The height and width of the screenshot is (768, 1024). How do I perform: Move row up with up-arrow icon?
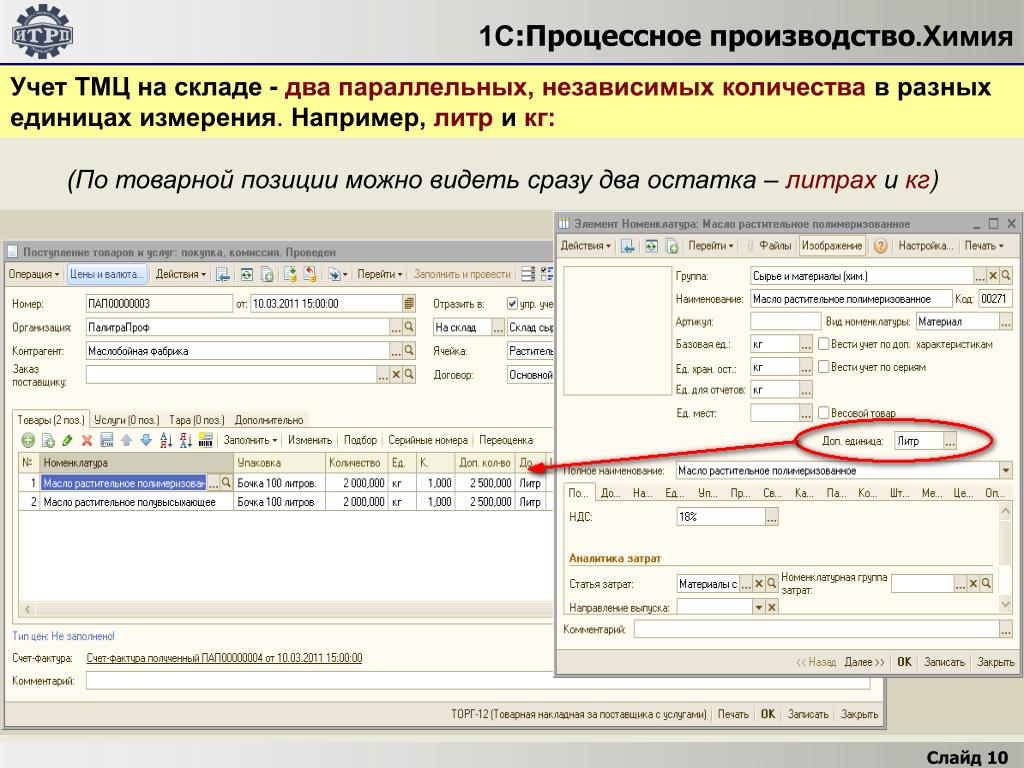click(127, 441)
